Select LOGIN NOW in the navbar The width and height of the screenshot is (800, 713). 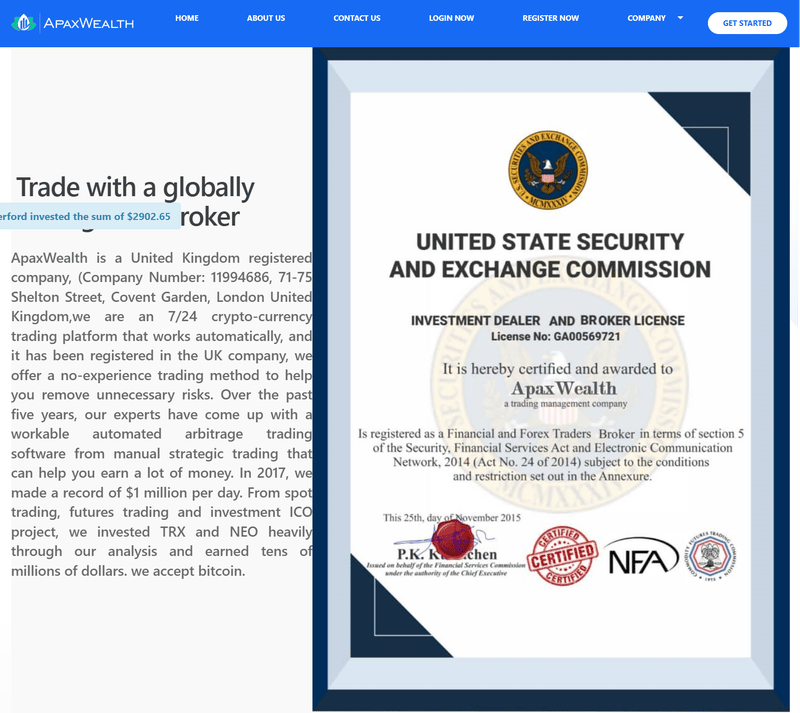click(451, 18)
